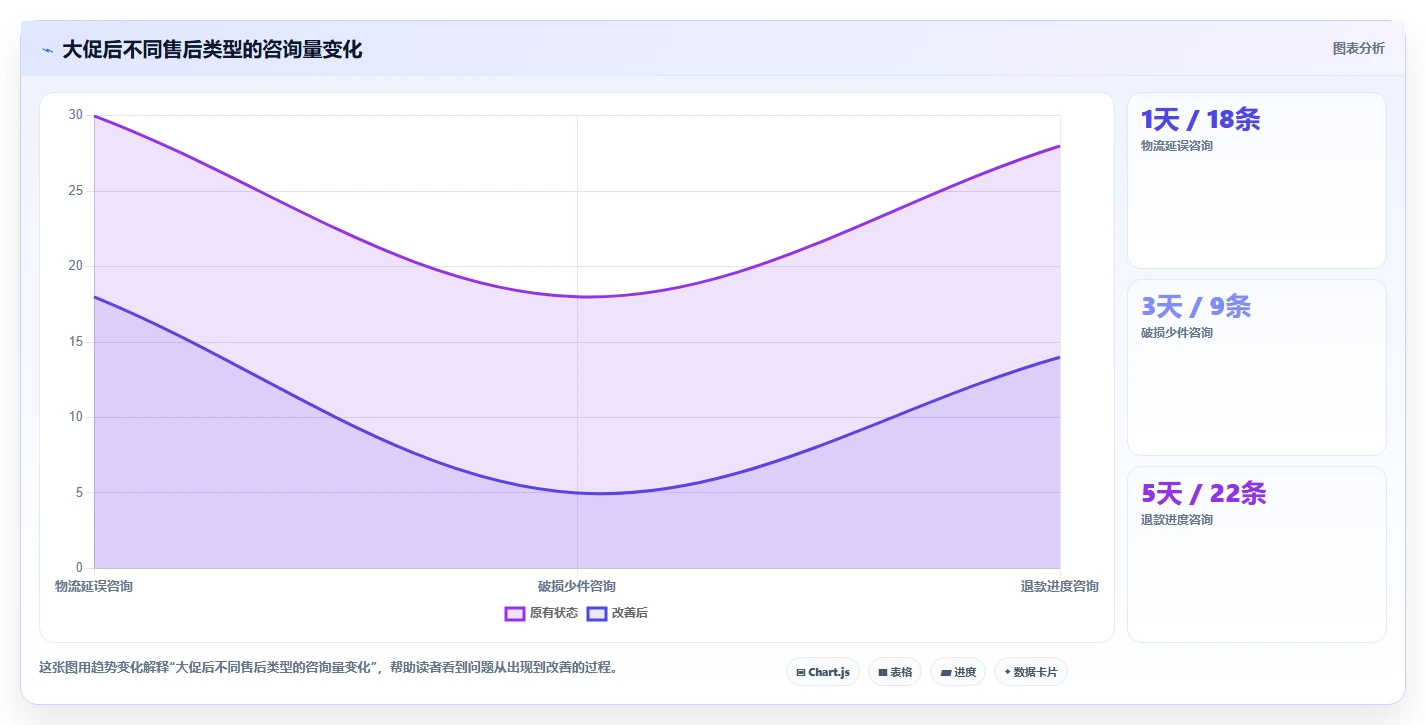Click the purple 原有状态 legend swatch
This screenshot has width=1426, height=725.
tap(515, 613)
